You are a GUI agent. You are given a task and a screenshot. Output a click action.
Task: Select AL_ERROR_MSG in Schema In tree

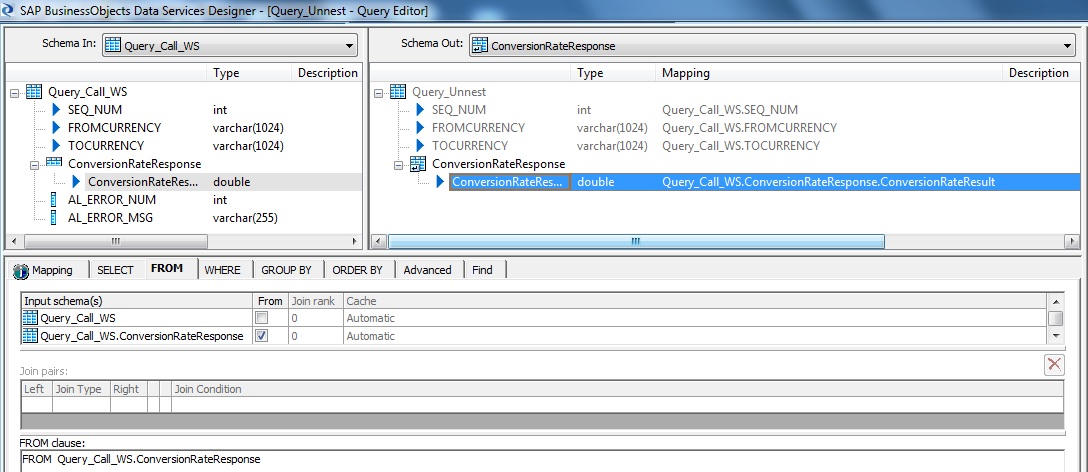[112, 218]
